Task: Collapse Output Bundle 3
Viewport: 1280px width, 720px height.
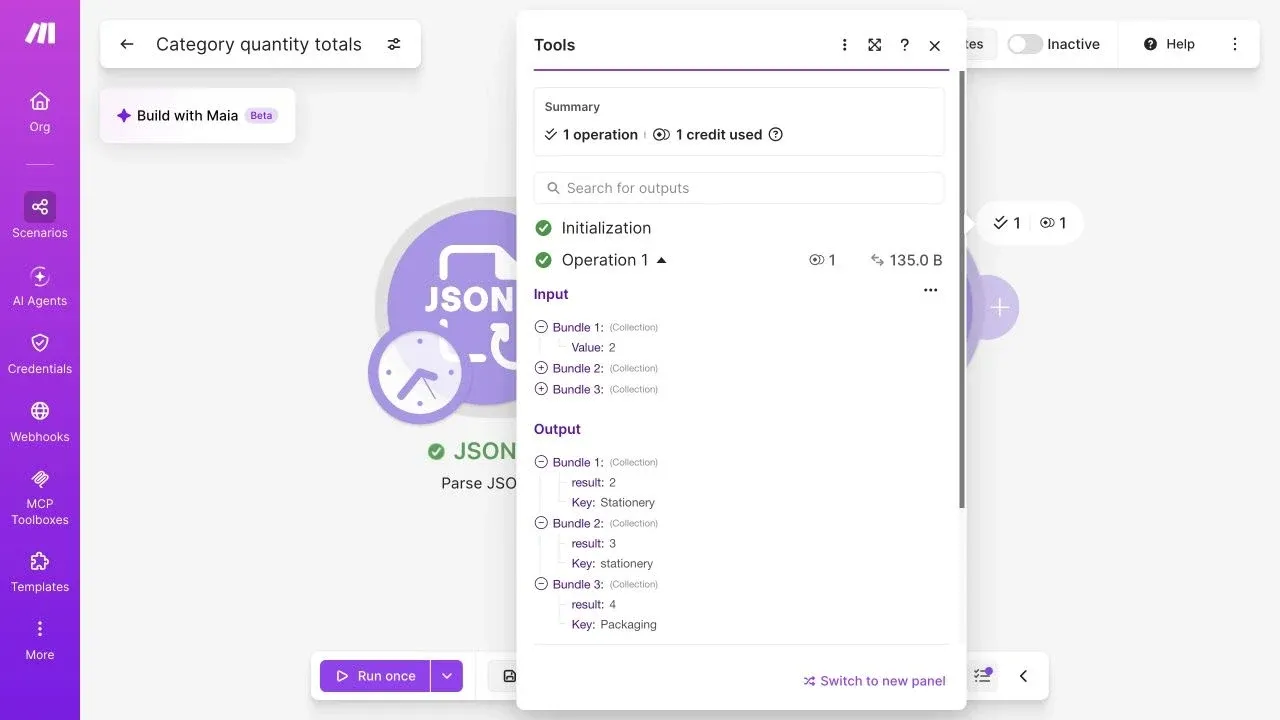Action: (x=541, y=584)
